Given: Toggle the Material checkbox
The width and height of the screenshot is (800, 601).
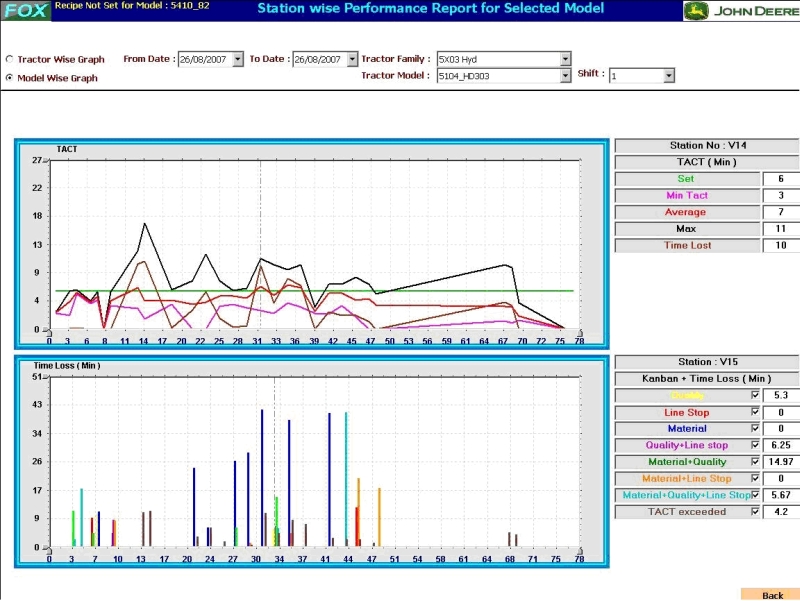Looking at the screenshot, I should tap(755, 428).
